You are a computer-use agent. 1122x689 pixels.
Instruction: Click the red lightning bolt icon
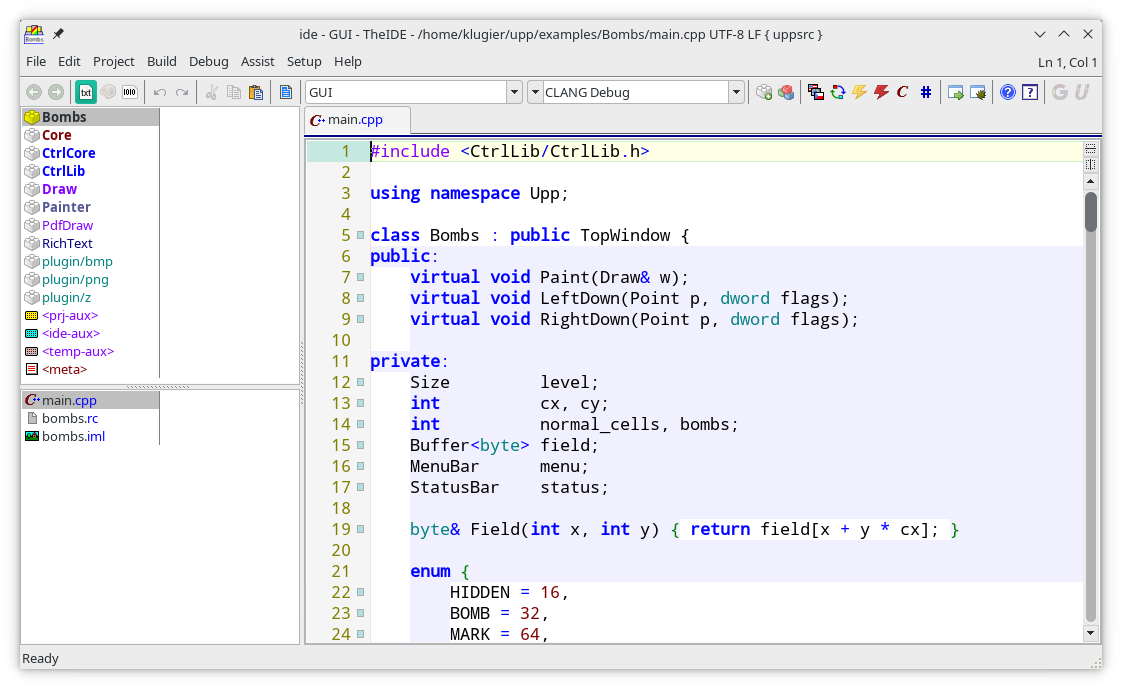pos(881,93)
